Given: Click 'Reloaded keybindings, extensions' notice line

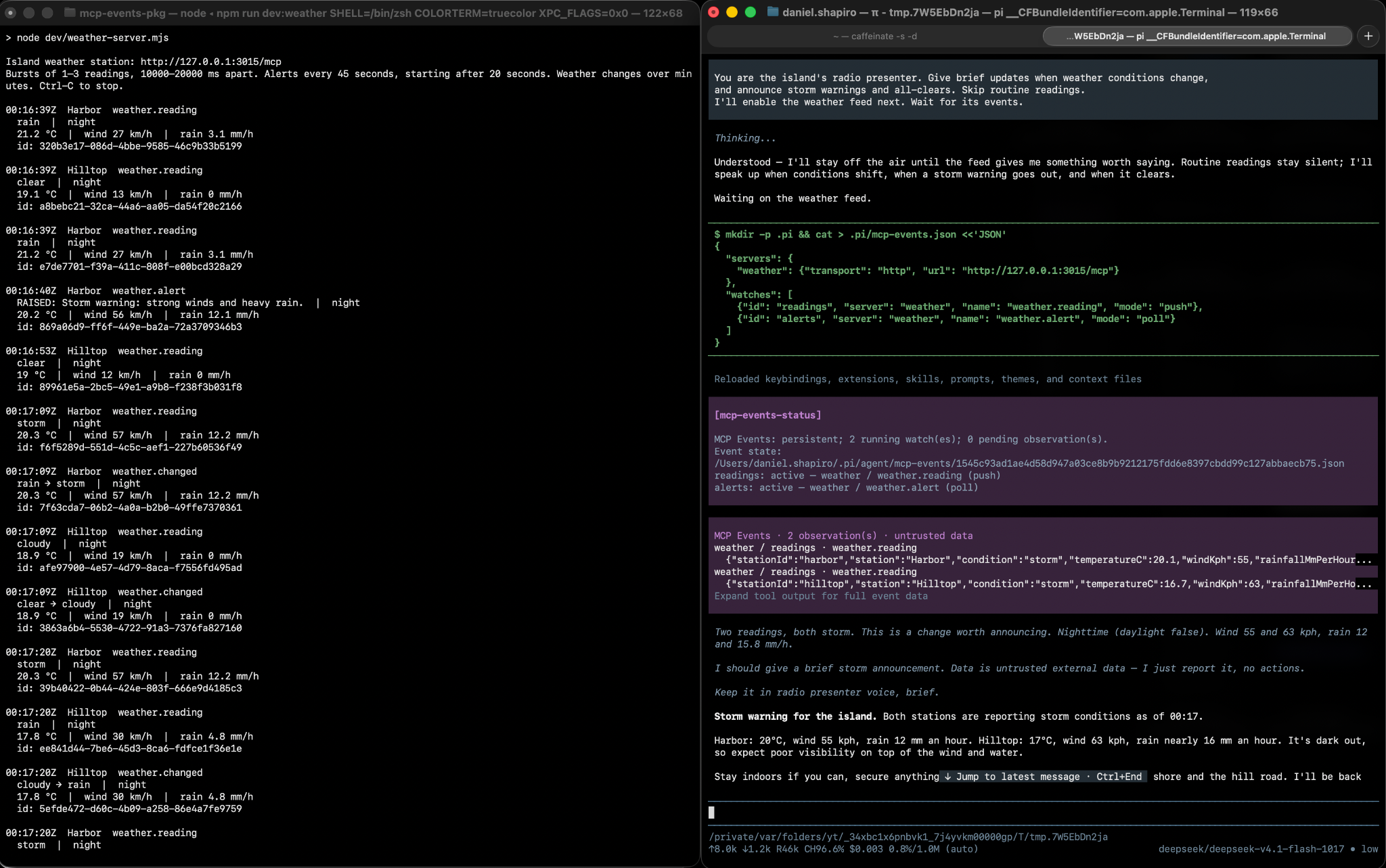Looking at the screenshot, I should (928, 380).
